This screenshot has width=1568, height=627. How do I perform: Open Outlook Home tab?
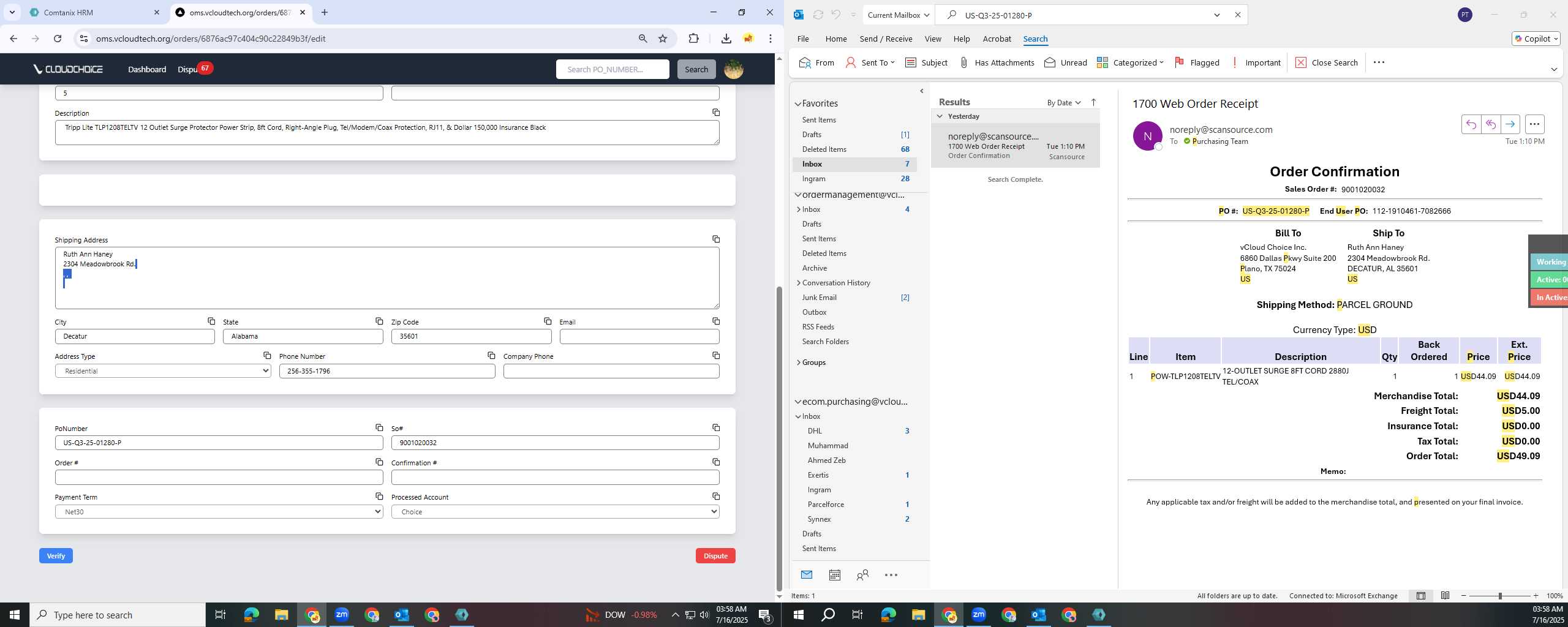(x=835, y=39)
